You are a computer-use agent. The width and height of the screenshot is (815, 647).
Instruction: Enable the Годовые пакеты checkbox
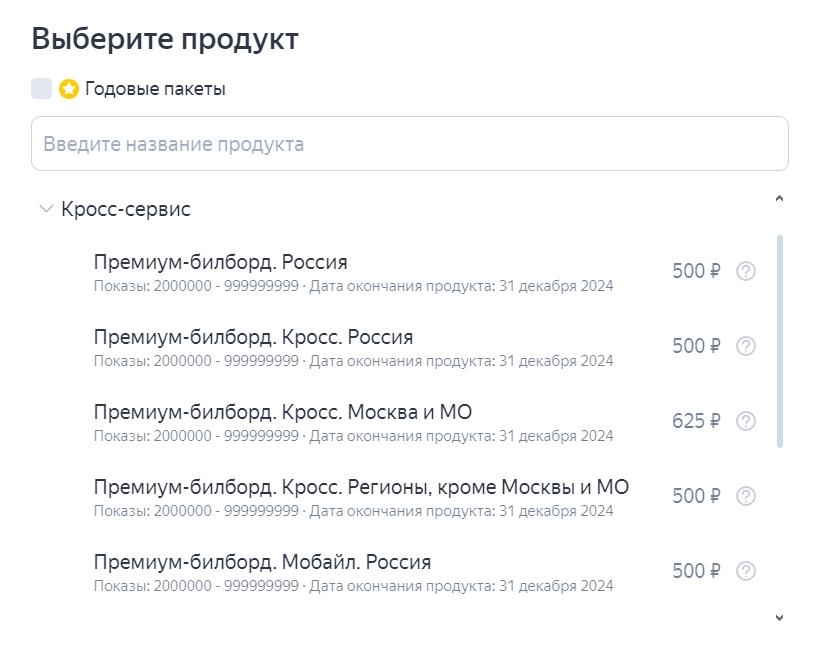(x=41, y=89)
